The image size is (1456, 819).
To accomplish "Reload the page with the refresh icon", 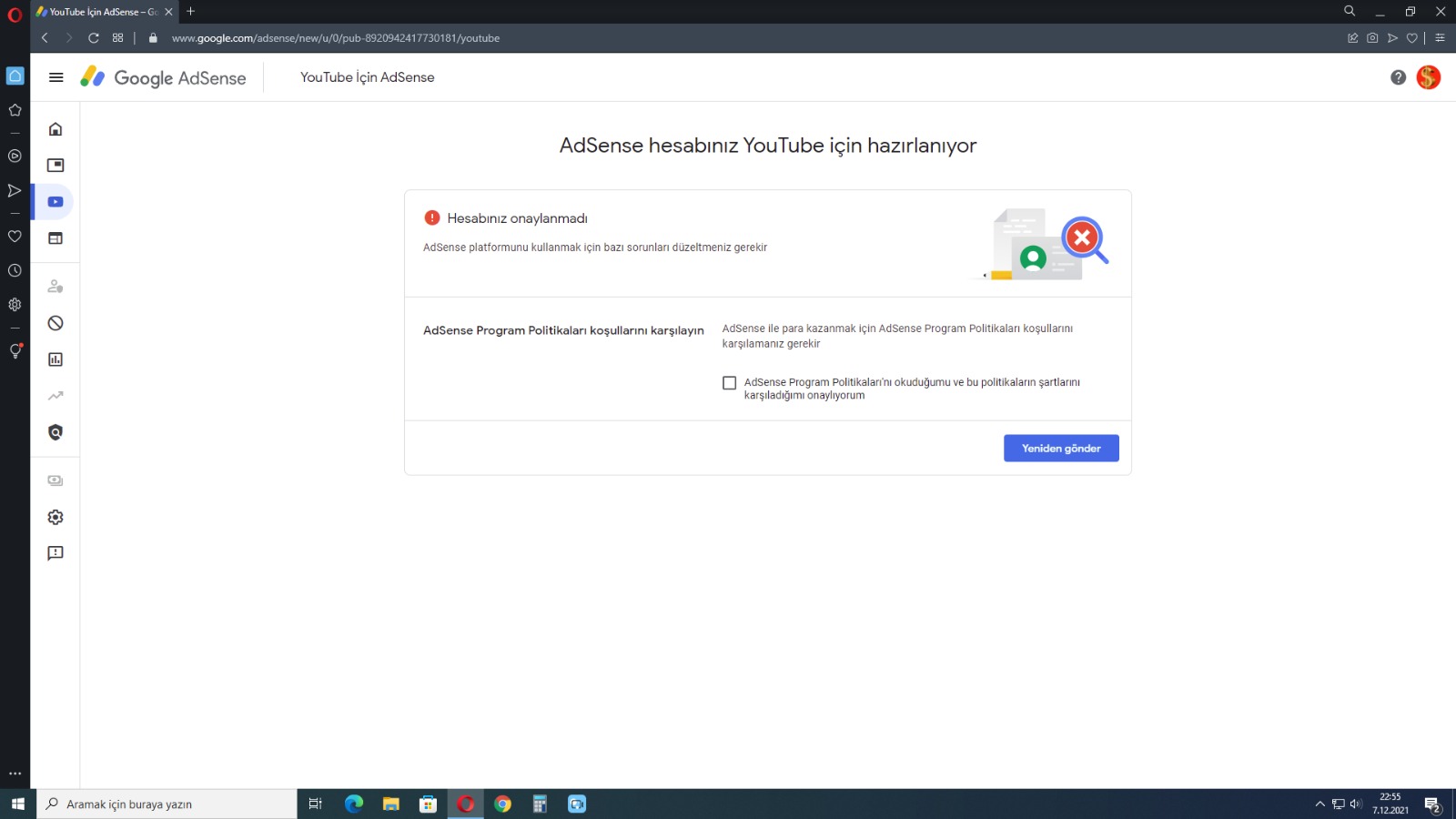I will (93, 38).
